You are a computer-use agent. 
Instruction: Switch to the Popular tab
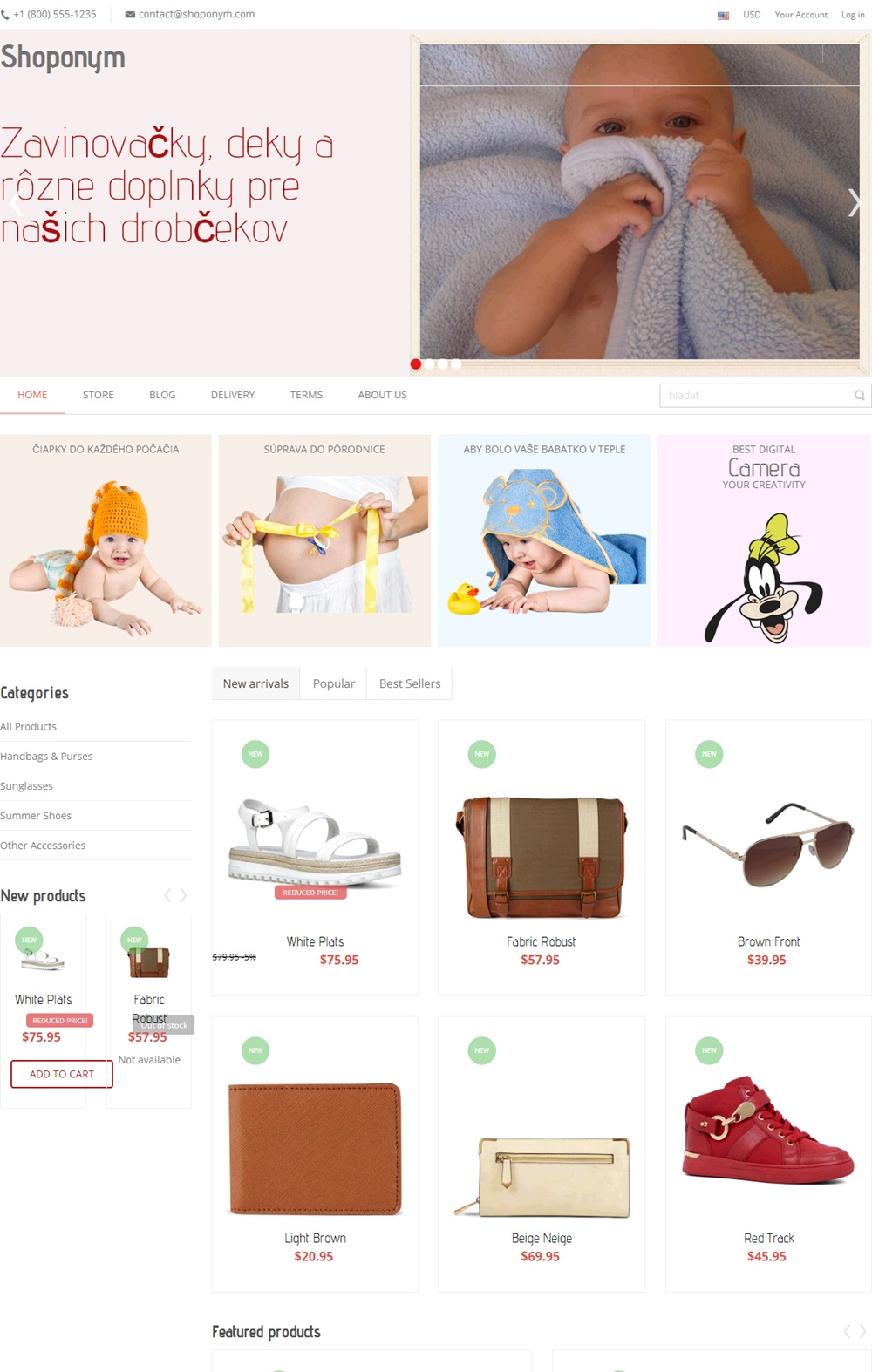click(x=334, y=683)
